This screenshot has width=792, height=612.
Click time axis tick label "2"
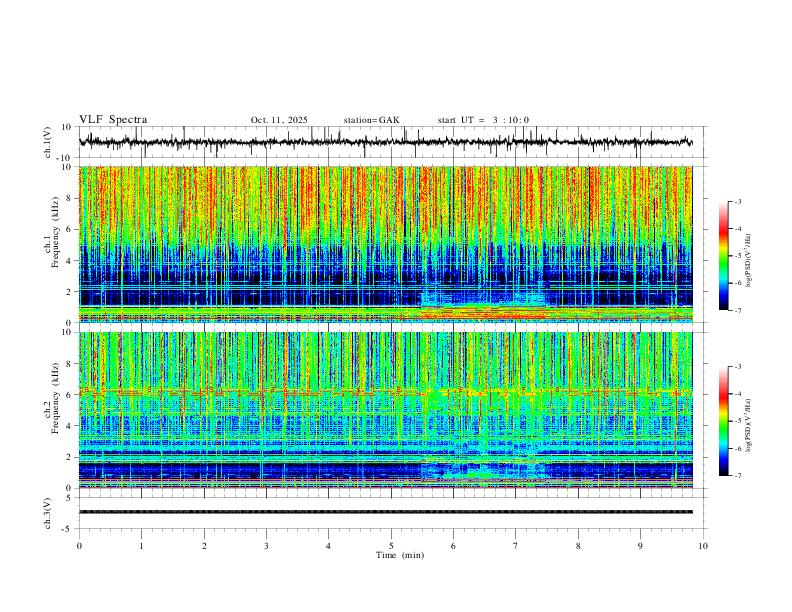204,546
